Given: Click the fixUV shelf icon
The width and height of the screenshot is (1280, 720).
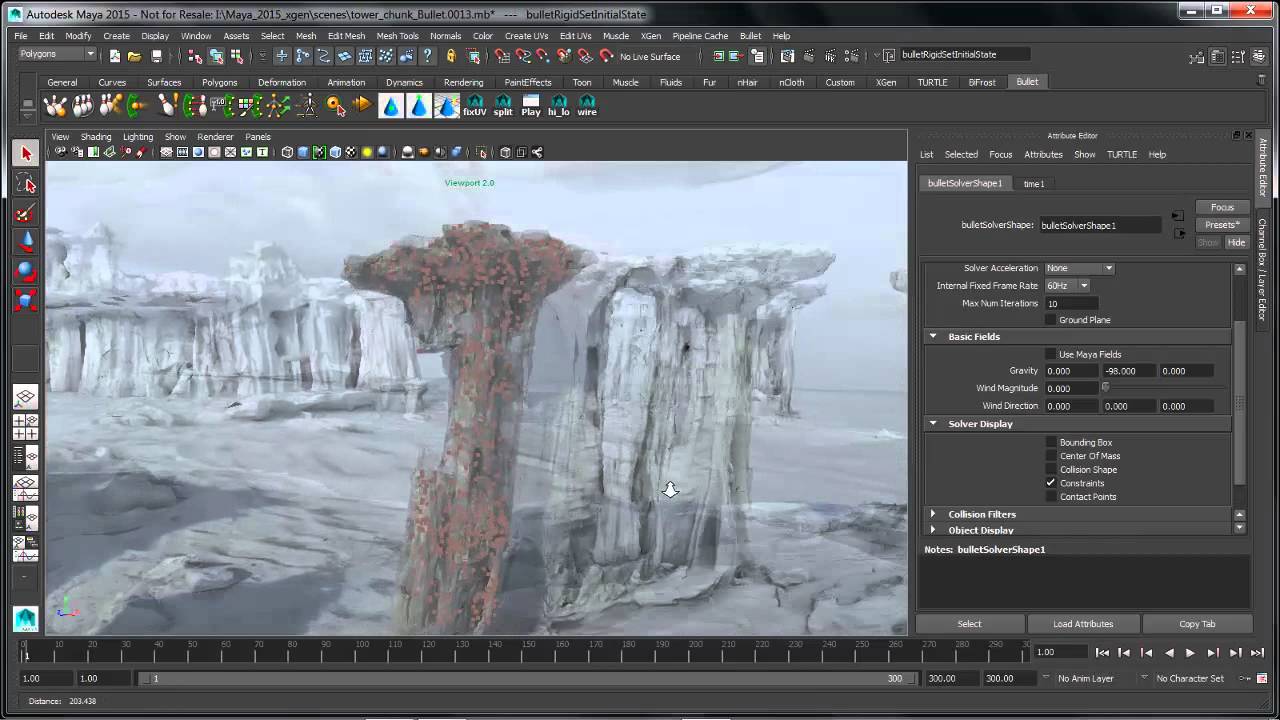Looking at the screenshot, I should coord(475,105).
